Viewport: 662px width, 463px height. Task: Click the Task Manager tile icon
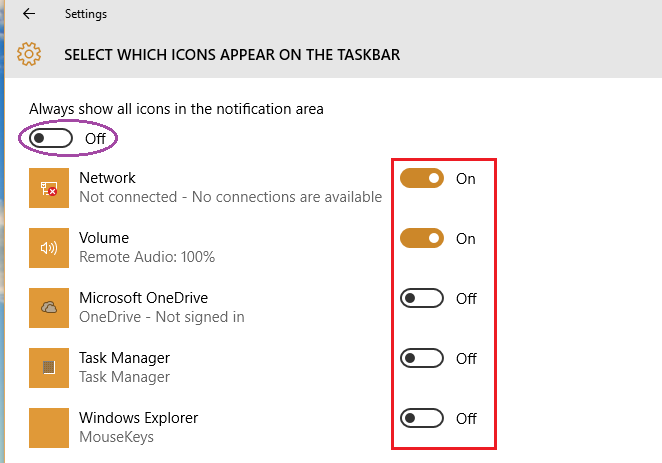pyautogui.click(x=49, y=368)
